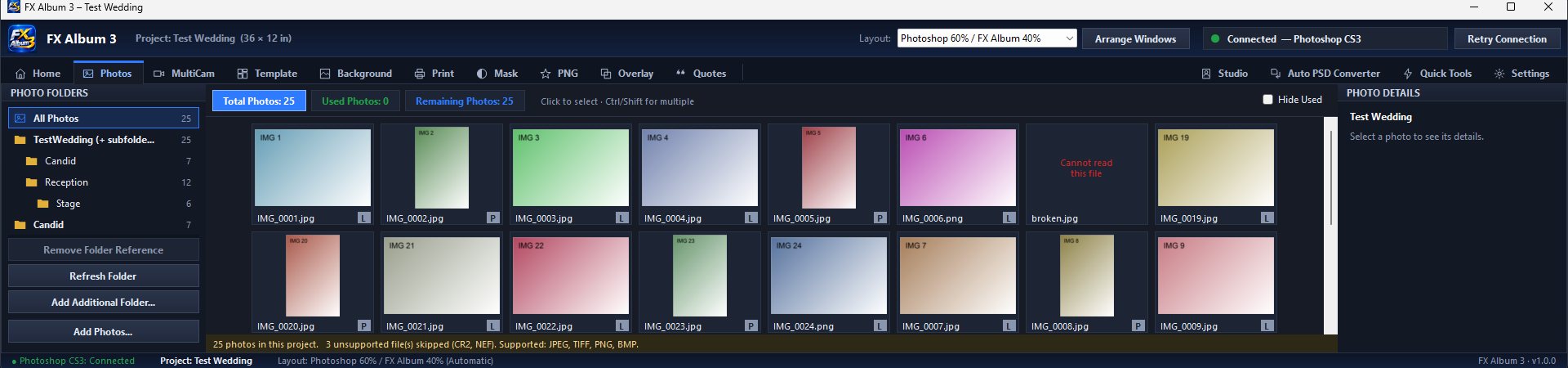Open the Layout dropdown
The image size is (1568, 368).
coord(987,38)
